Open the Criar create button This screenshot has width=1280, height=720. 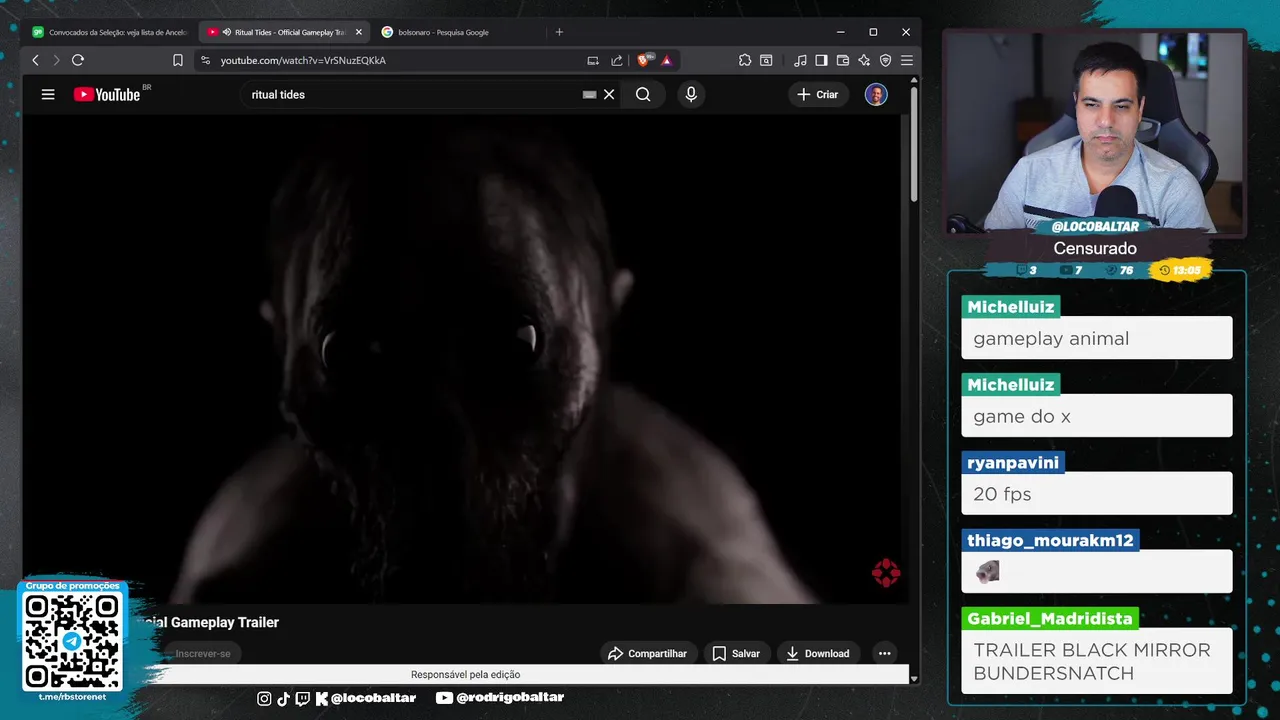click(x=818, y=94)
